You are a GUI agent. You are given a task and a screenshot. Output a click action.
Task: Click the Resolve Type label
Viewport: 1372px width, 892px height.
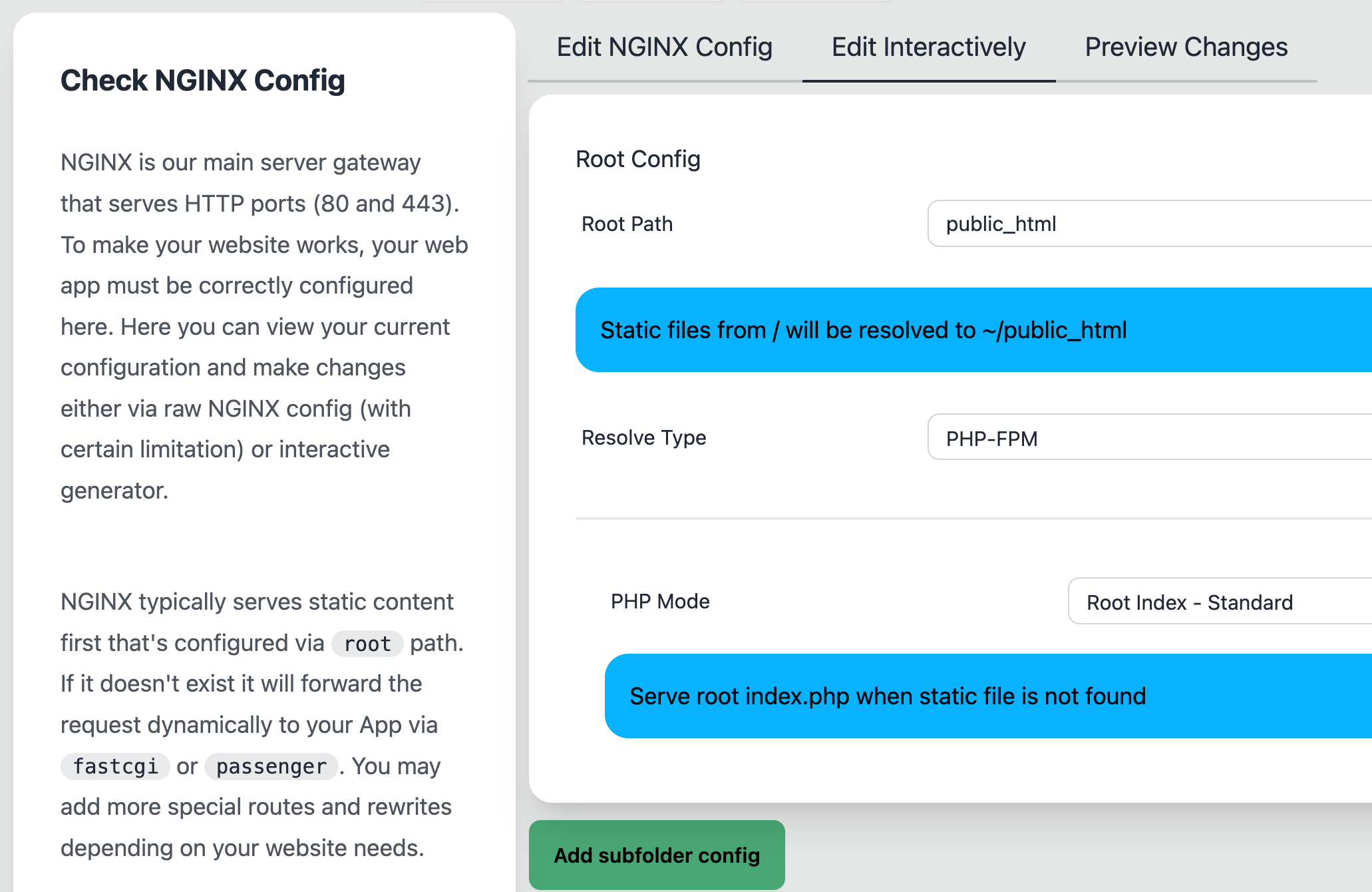(x=643, y=438)
